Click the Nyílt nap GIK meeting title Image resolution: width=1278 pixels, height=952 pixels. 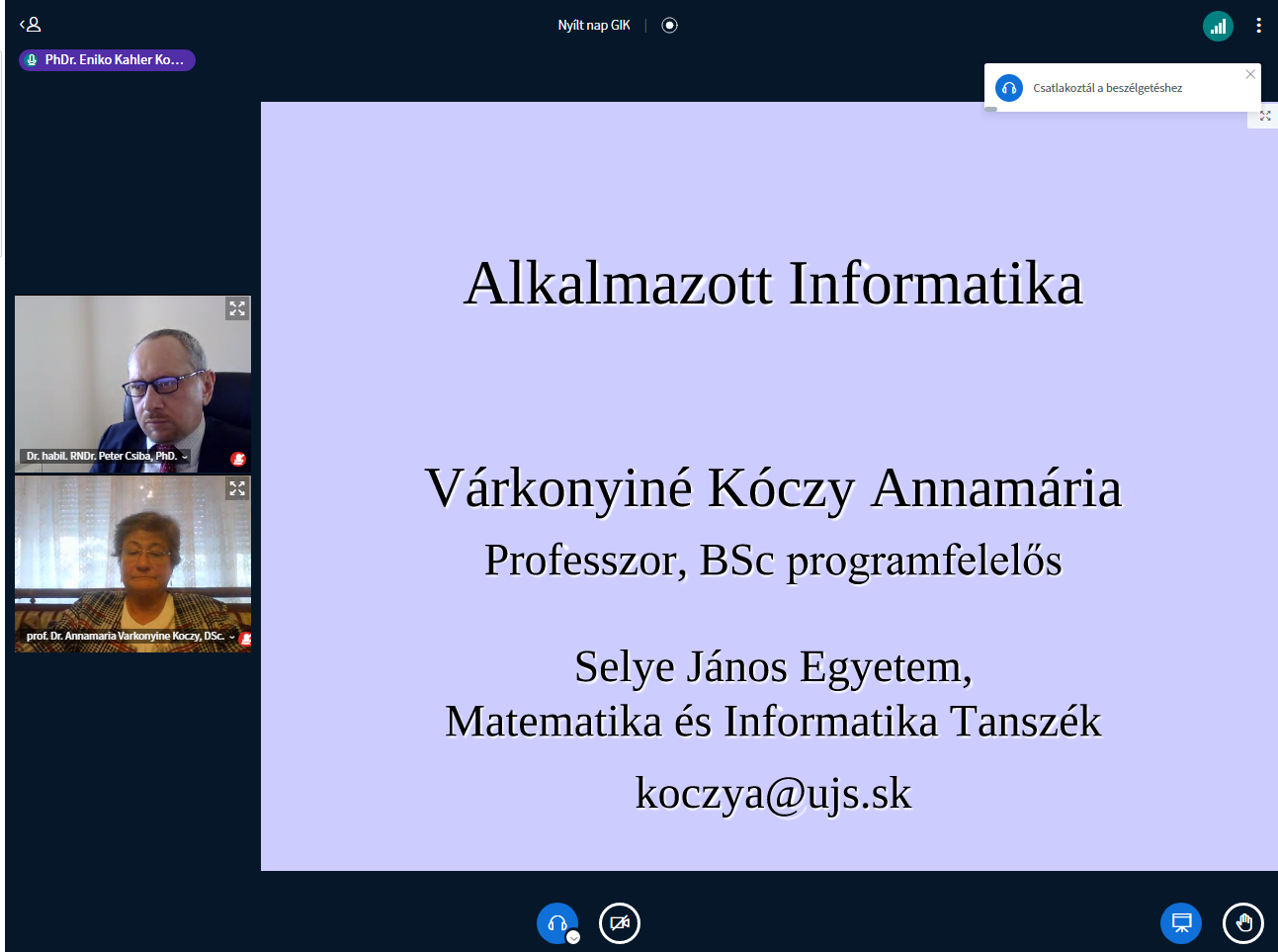point(593,26)
